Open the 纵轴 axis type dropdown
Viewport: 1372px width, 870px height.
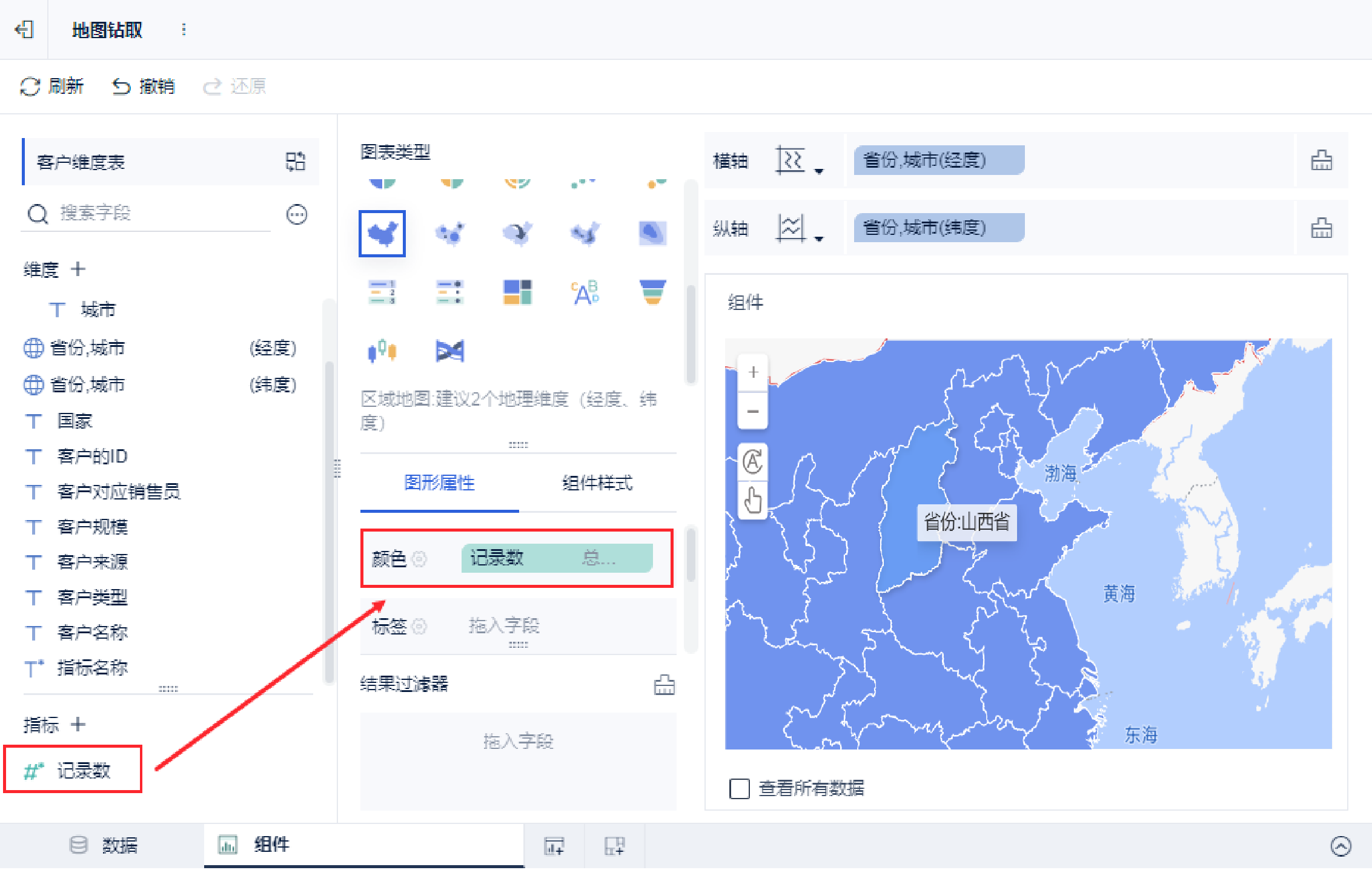pyautogui.click(x=800, y=229)
